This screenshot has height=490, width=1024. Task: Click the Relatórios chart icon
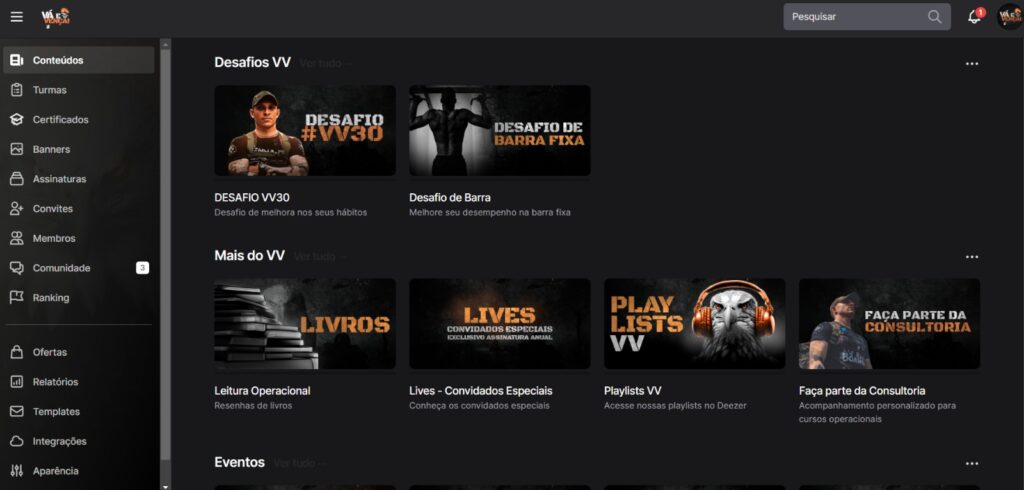[16, 382]
